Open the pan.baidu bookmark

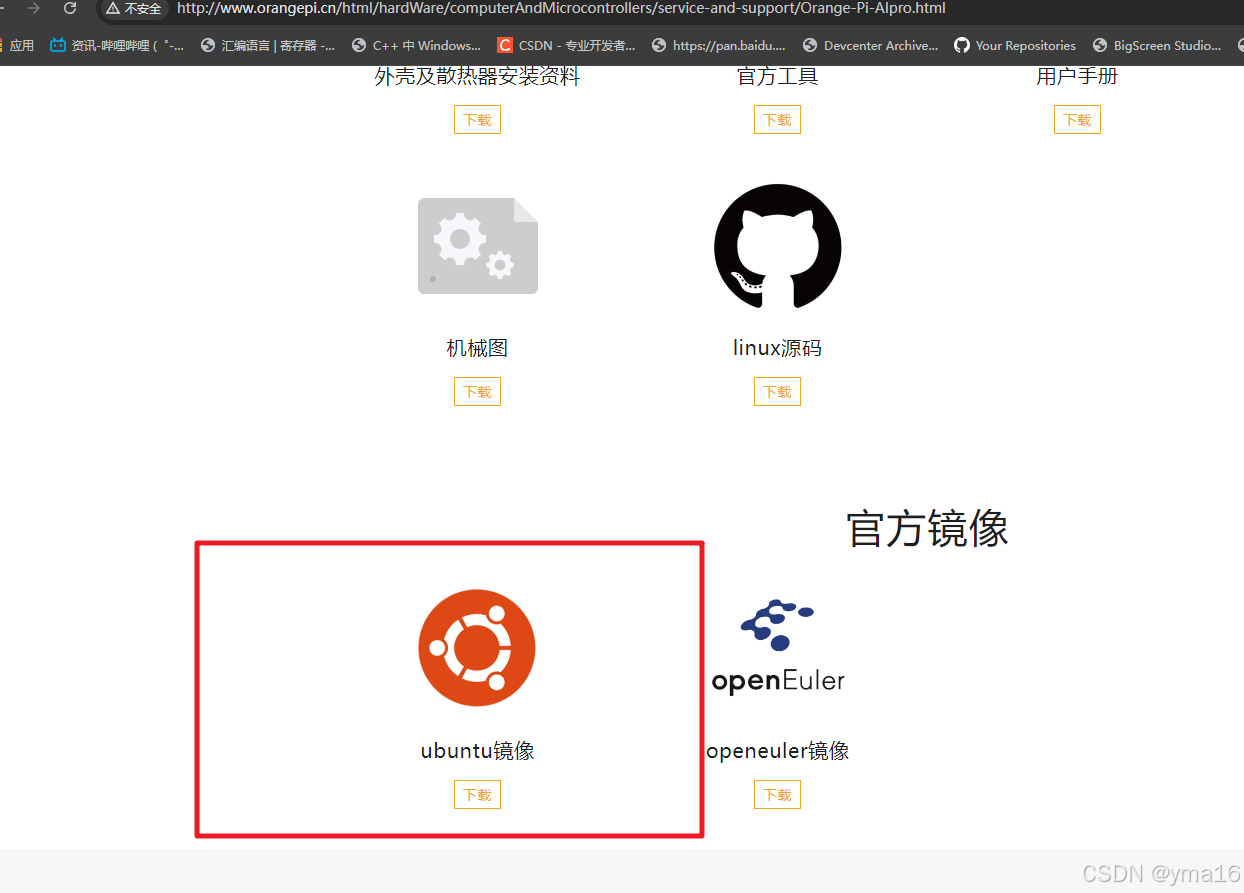click(x=718, y=45)
